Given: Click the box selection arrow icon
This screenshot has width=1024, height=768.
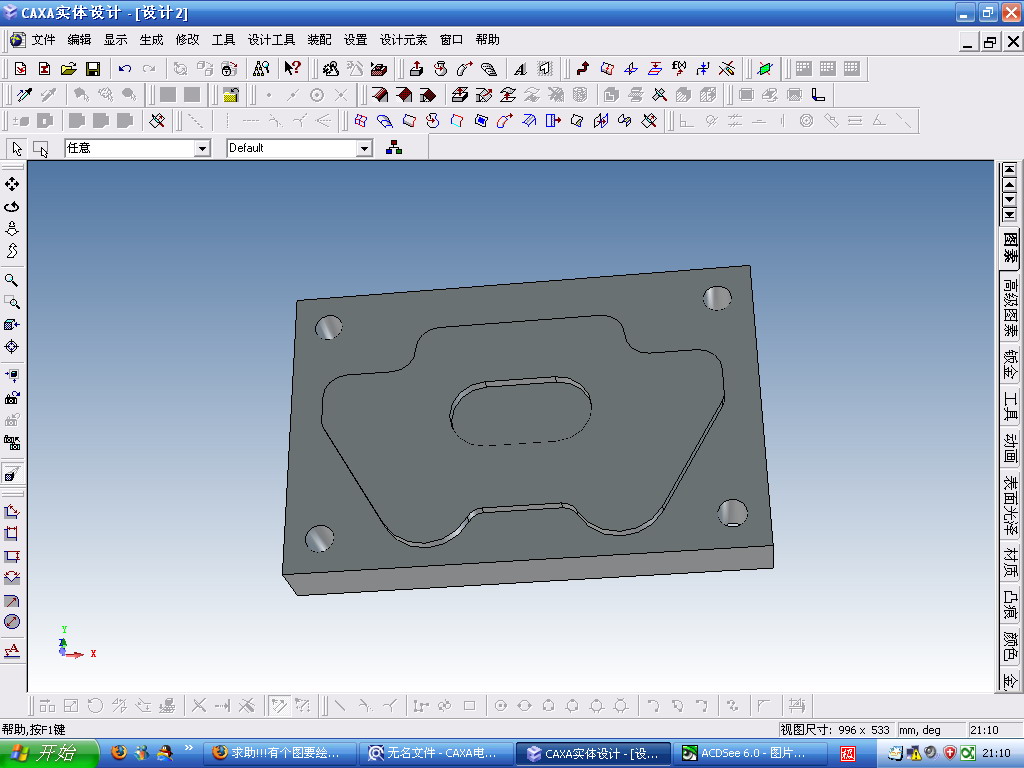Looking at the screenshot, I should (x=40, y=149).
